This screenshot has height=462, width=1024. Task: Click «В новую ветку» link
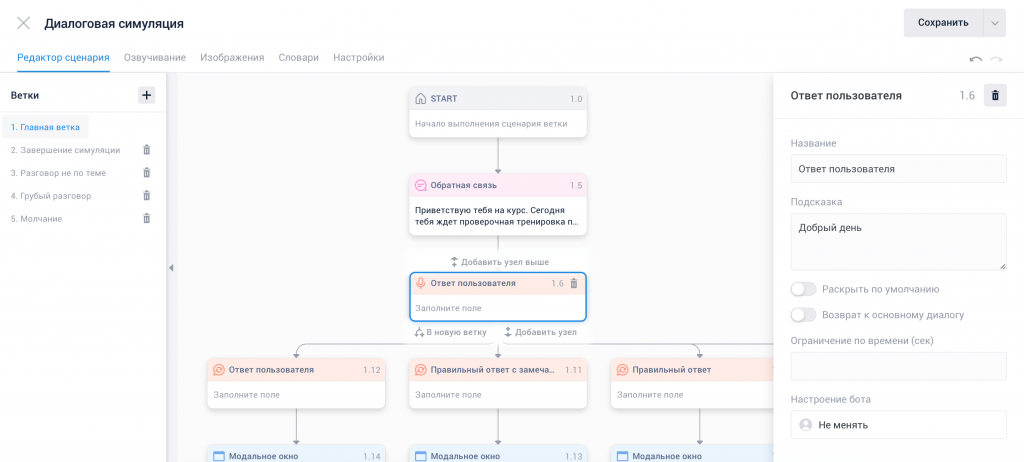(451, 332)
